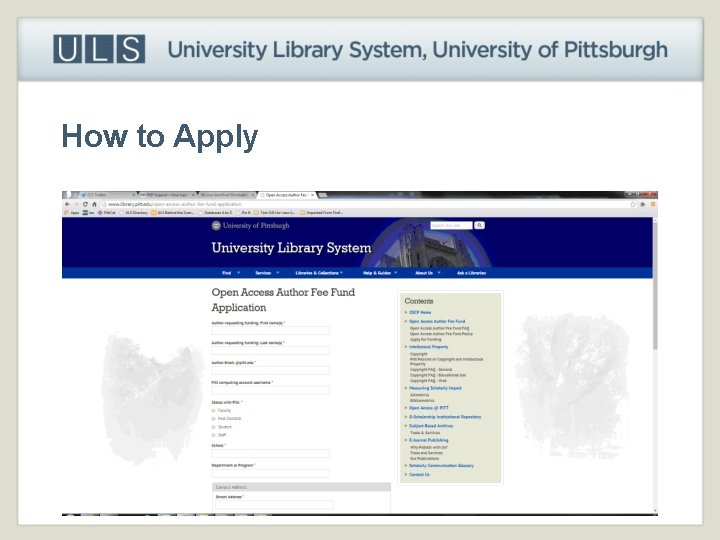Select the Post Doctoral radio button
Image resolution: width=720 pixels, height=540 pixels.
[214, 419]
